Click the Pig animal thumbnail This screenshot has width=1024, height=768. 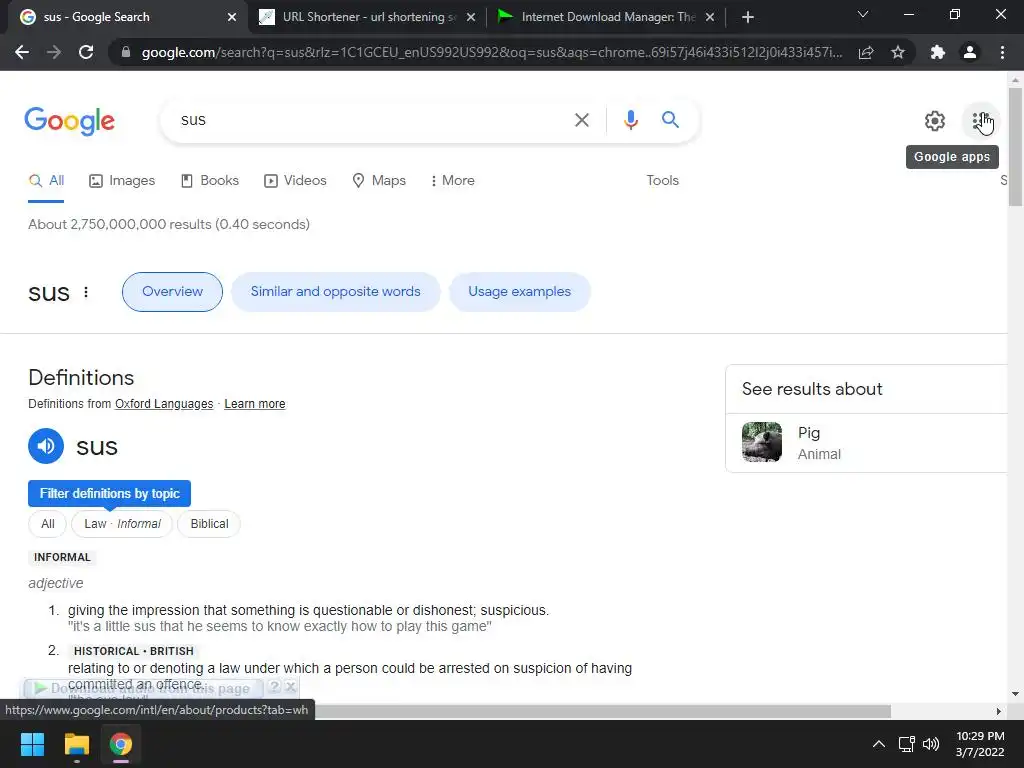click(761, 442)
